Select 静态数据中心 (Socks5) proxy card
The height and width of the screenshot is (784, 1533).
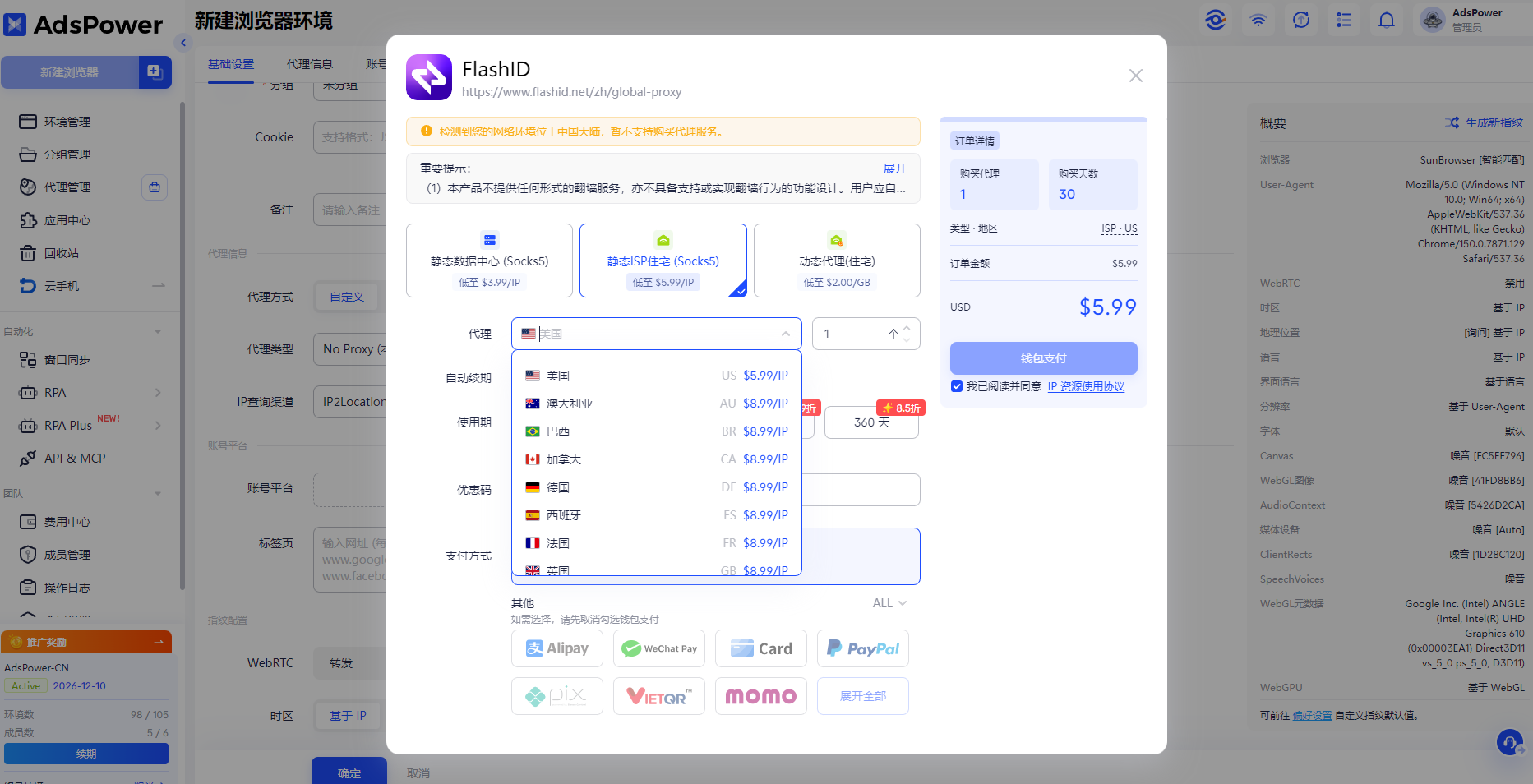point(489,261)
